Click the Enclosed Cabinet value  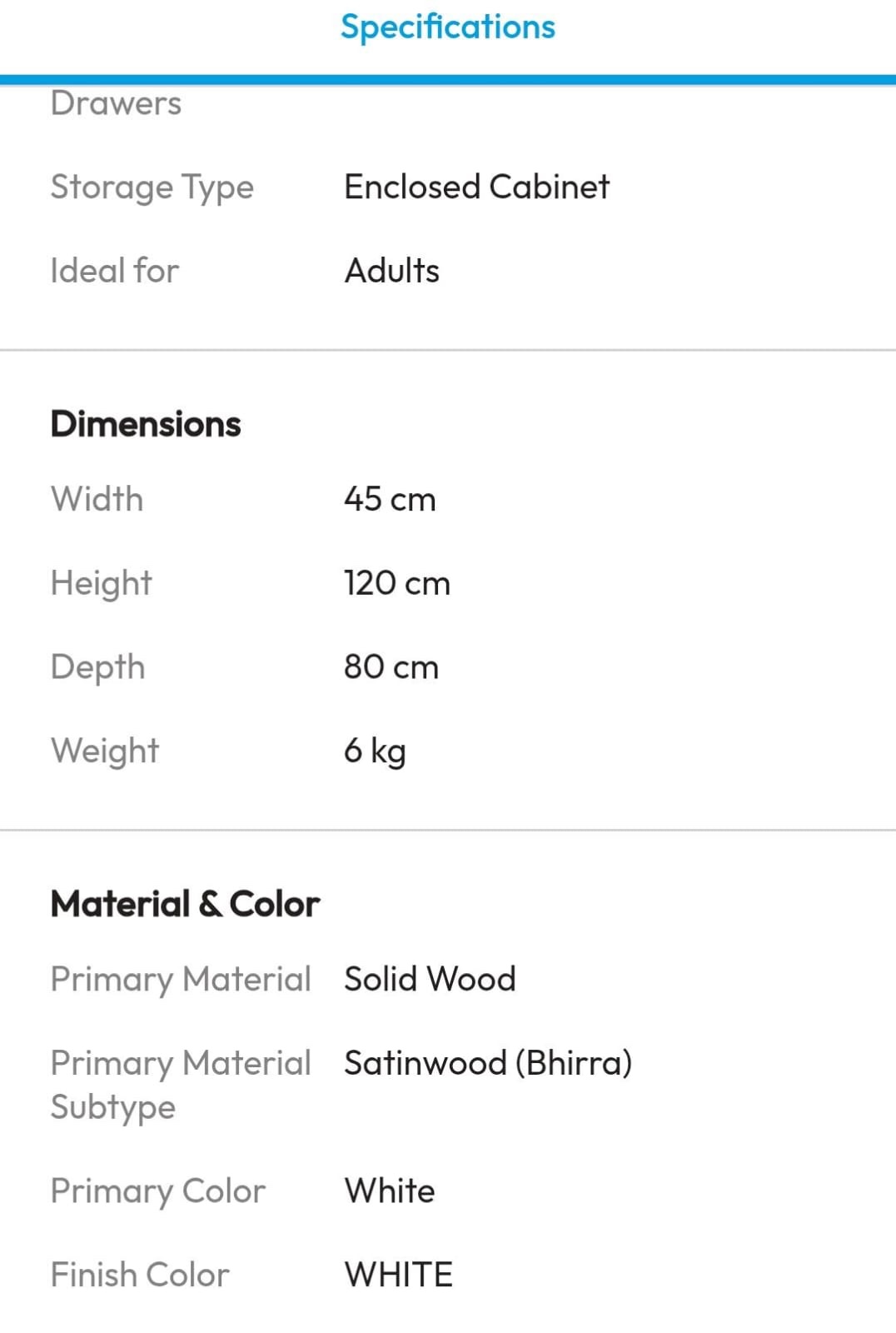(x=476, y=187)
